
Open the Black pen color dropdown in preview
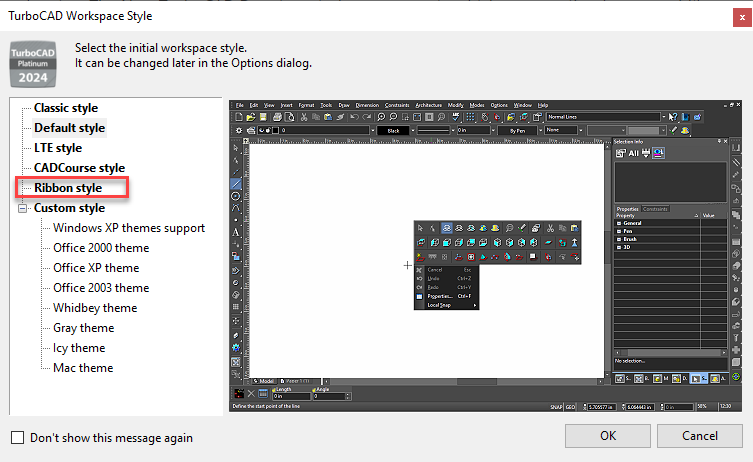click(x=413, y=130)
